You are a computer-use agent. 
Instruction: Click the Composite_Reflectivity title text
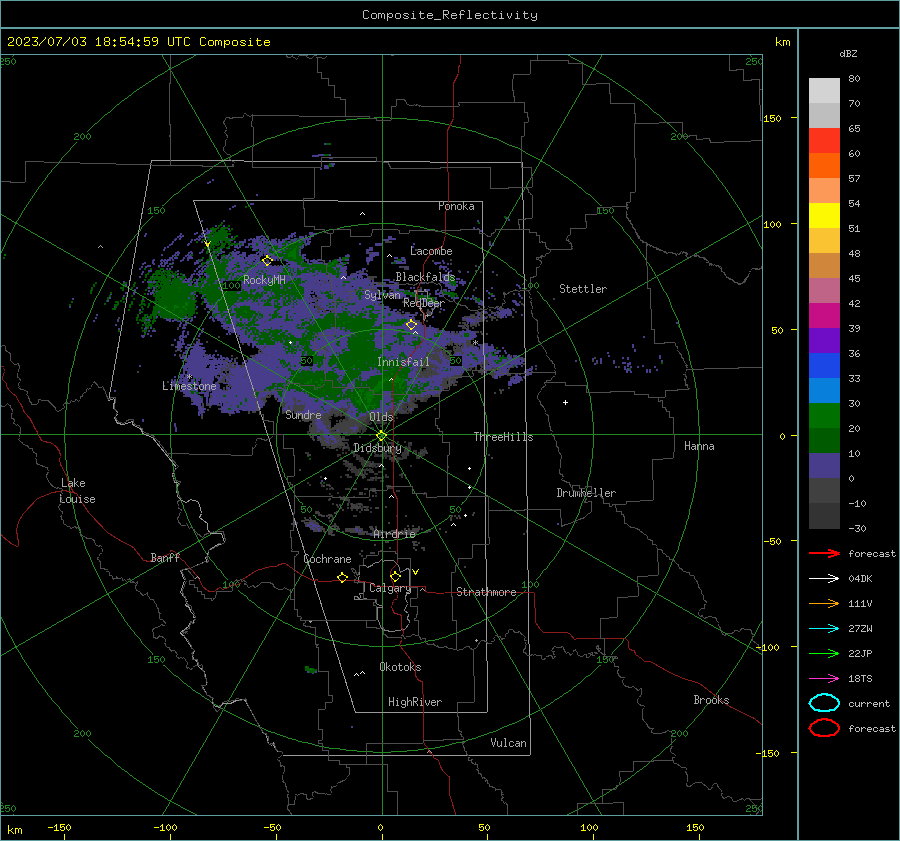tap(450, 15)
